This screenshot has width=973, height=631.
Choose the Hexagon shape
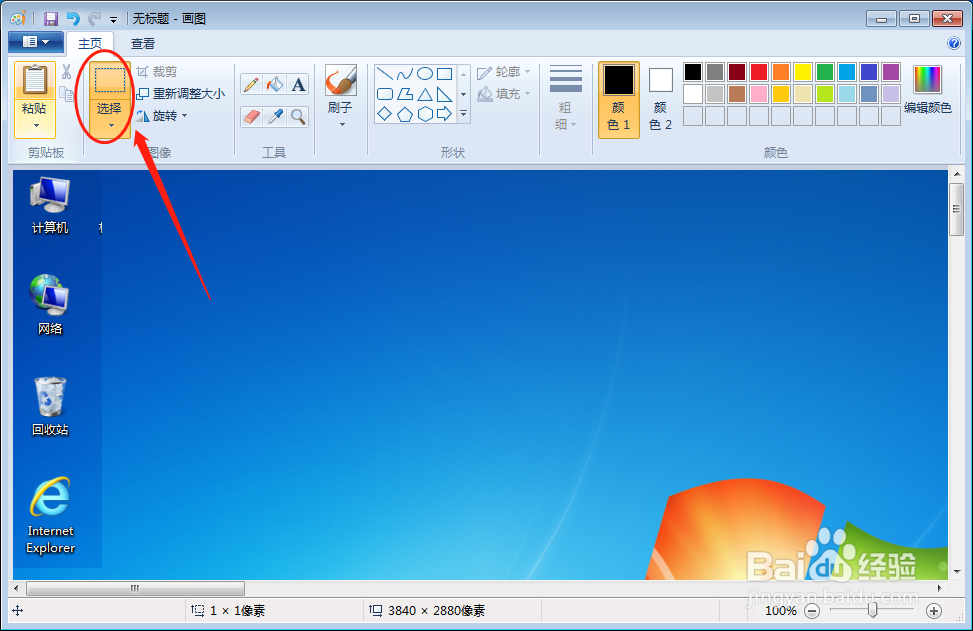[x=424, y=114]
